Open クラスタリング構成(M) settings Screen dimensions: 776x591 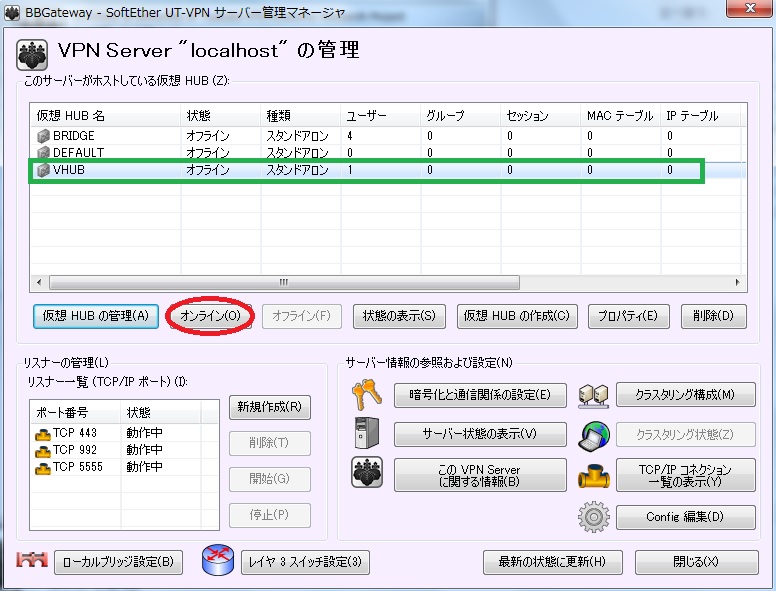pyautogui.click(x=686, y=395)
